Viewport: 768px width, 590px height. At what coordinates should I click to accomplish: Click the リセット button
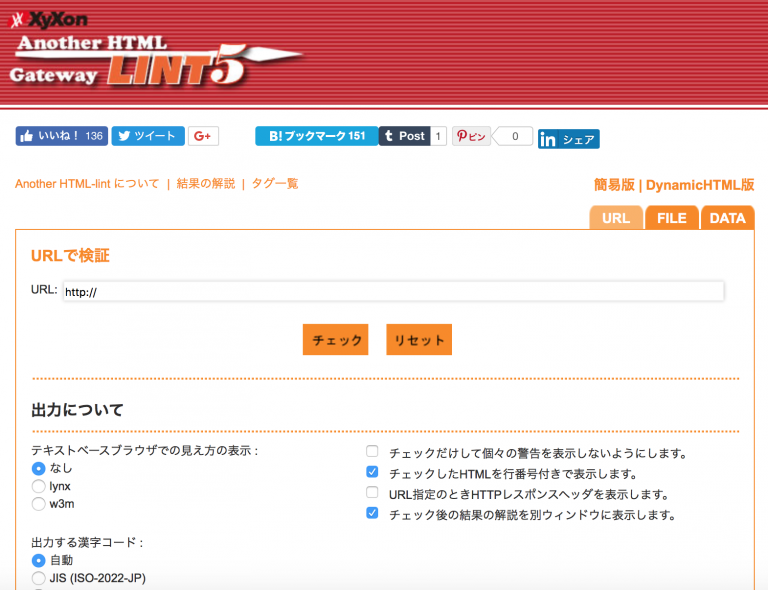[419, 339]
